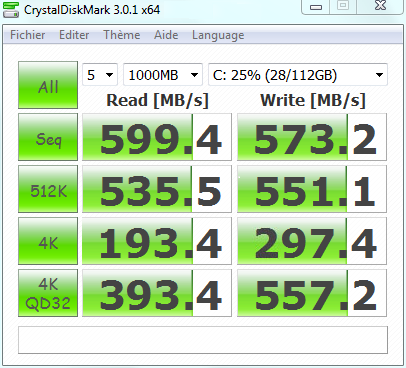Maximize the CrystalDiskMark window
Screen dimensions: 406x368
343,7
